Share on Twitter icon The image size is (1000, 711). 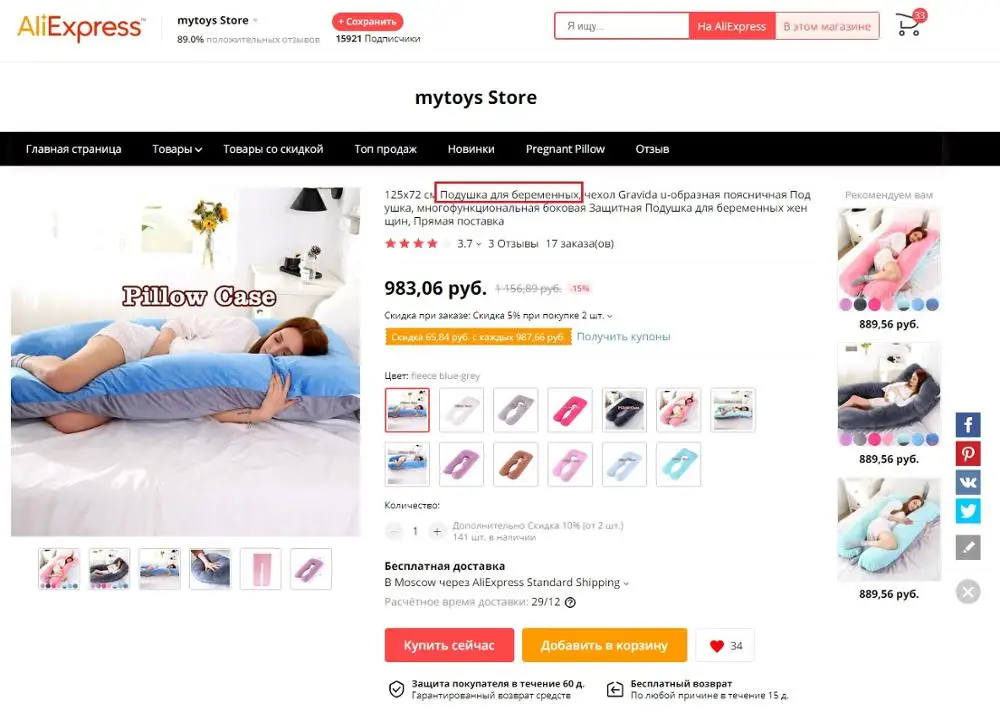tap(967, 511)
